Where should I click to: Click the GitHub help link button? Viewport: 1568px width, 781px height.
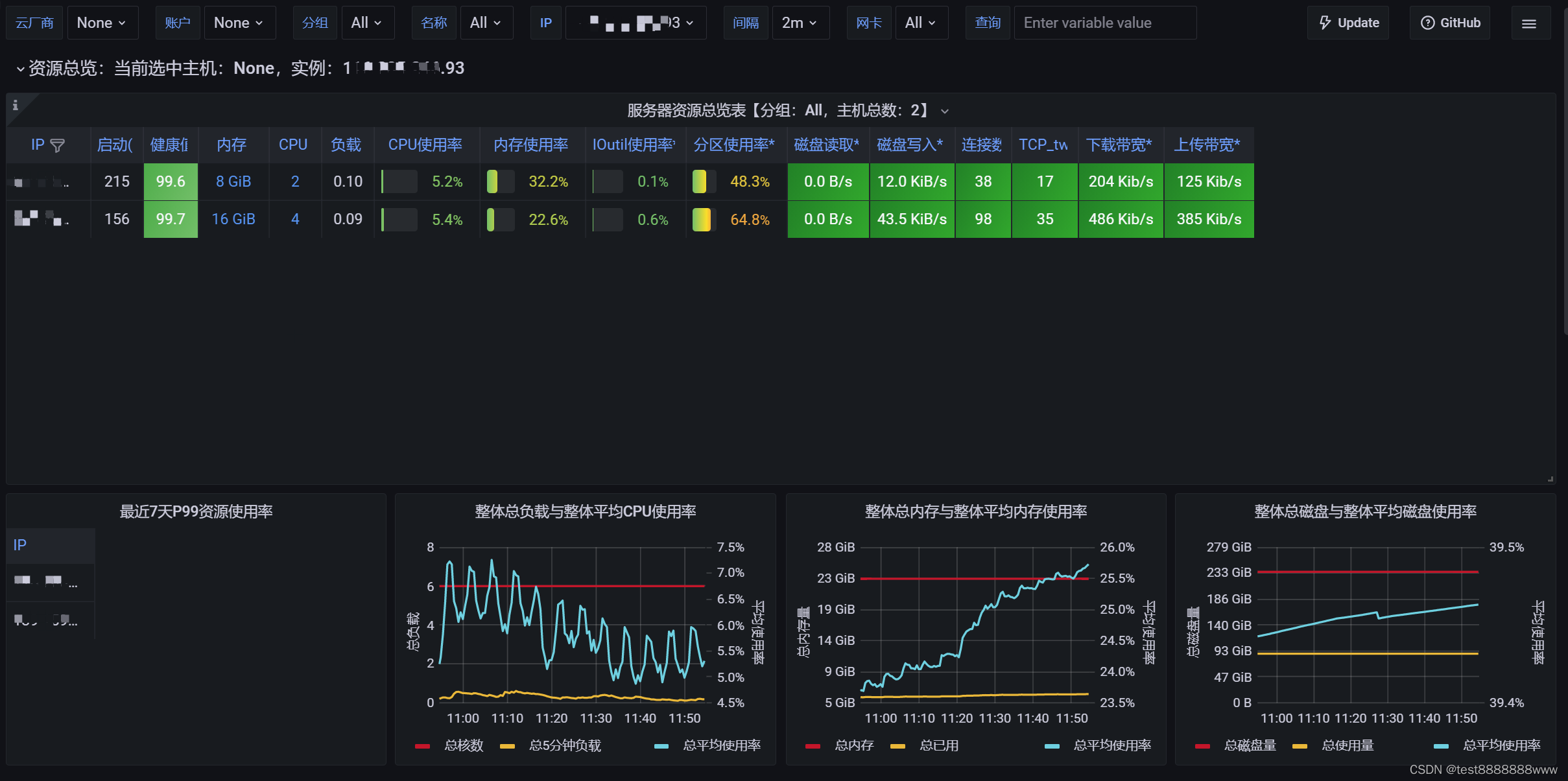pos(1450,23)
